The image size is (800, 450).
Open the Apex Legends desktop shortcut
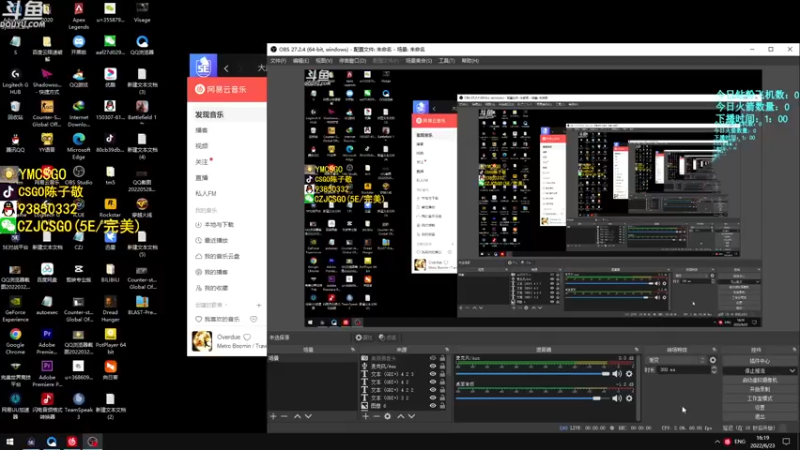tap(79, 15)
